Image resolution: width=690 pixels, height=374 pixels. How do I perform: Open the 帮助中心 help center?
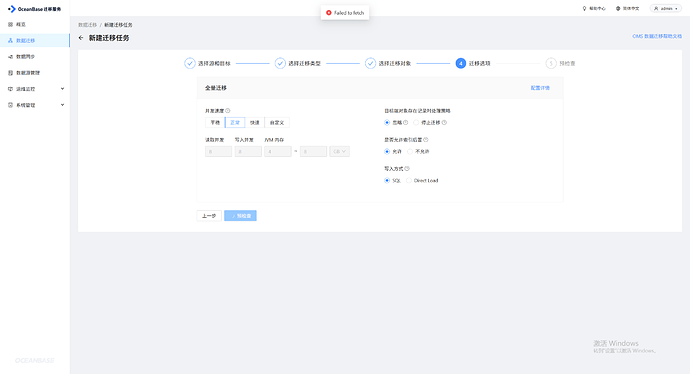[594, 8]
